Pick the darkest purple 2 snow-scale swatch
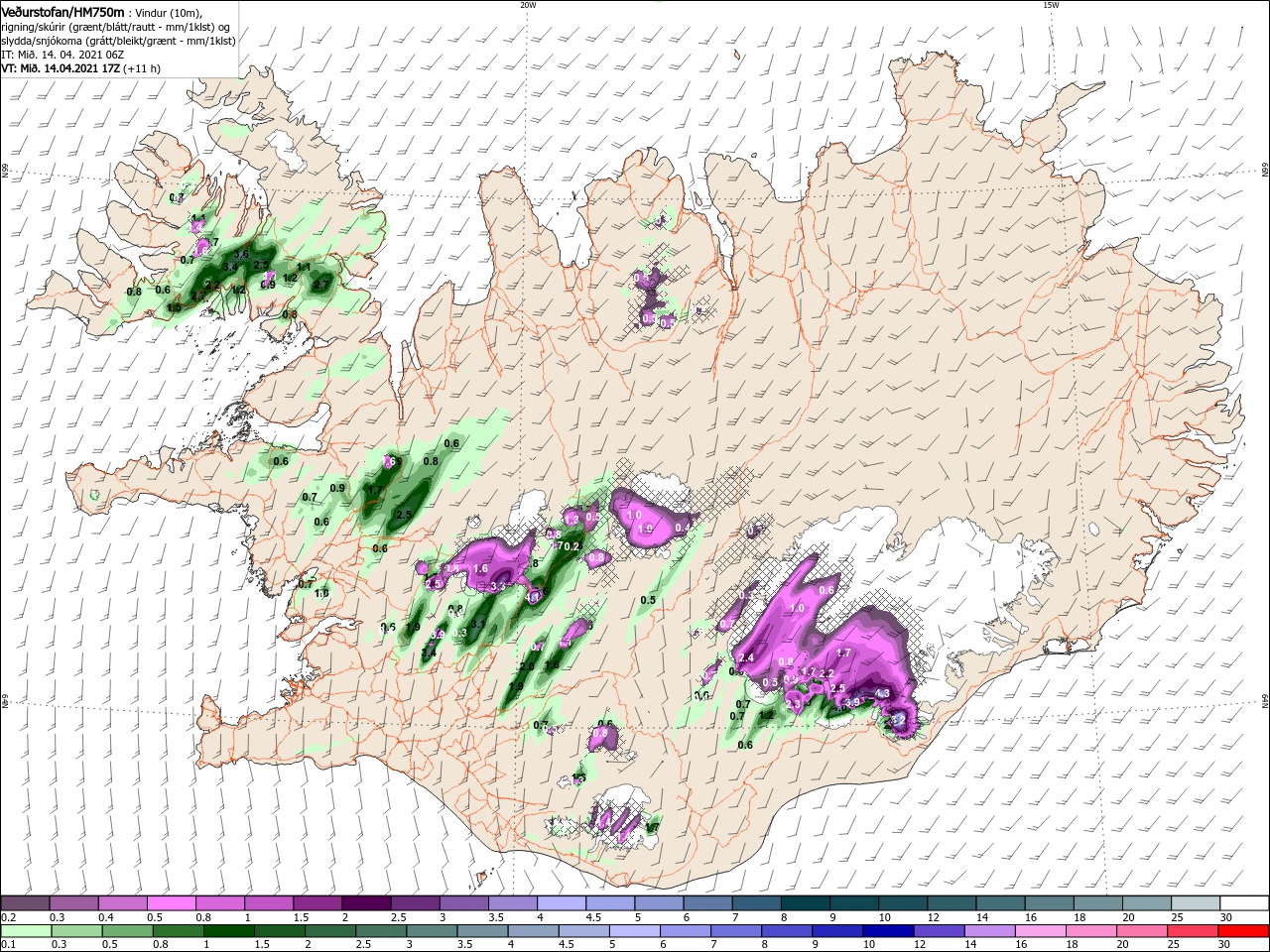Viewport: 1270px width, 952px height. [x=366, y=902]
